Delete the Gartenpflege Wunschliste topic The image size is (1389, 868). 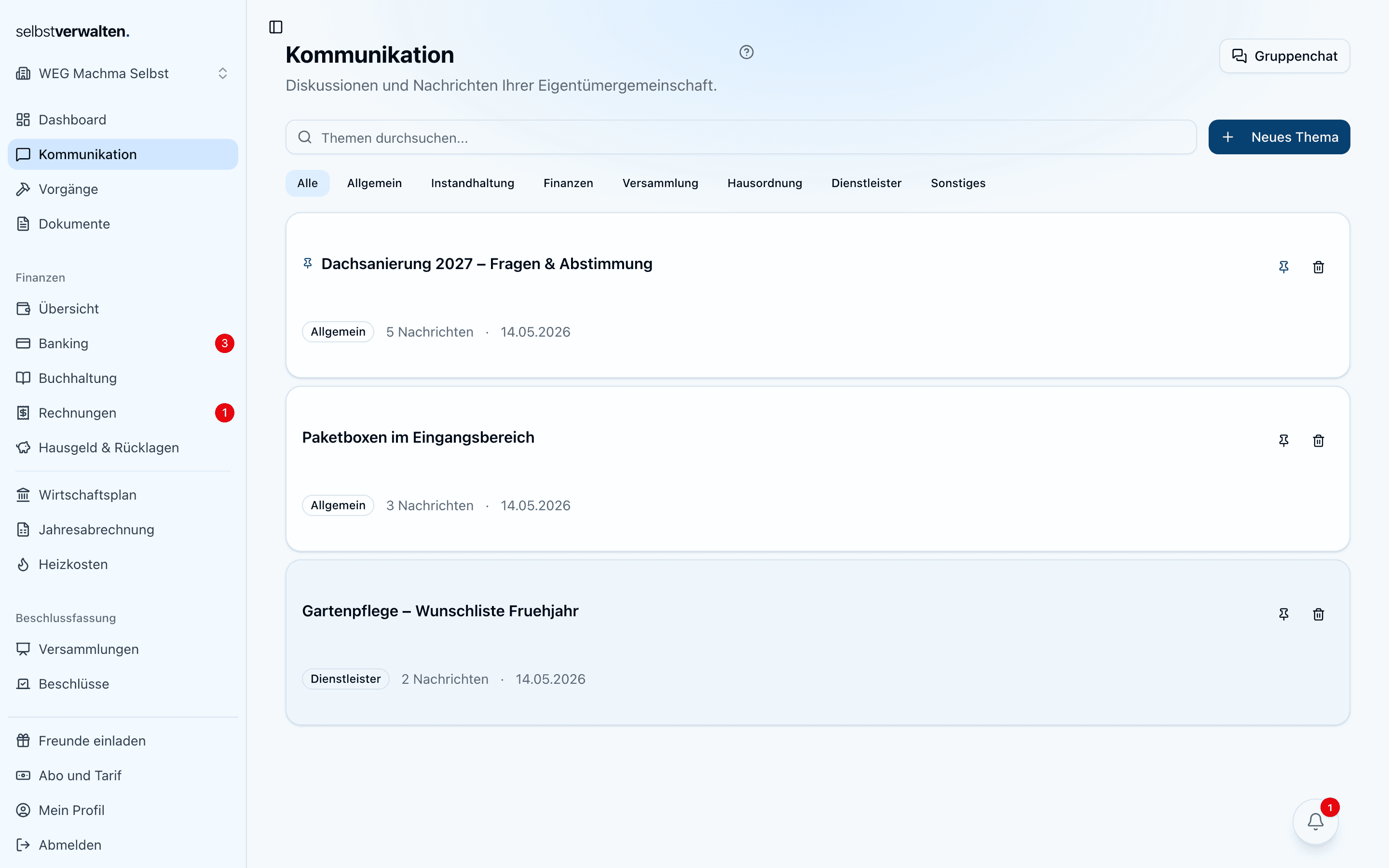(x=1319, y=614)
